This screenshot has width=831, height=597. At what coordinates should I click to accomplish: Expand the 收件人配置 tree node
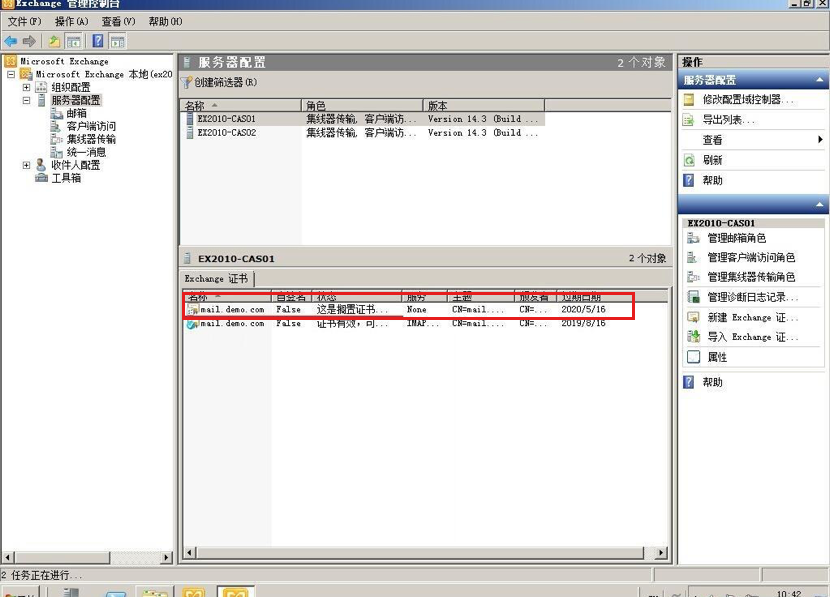point(26,165)
